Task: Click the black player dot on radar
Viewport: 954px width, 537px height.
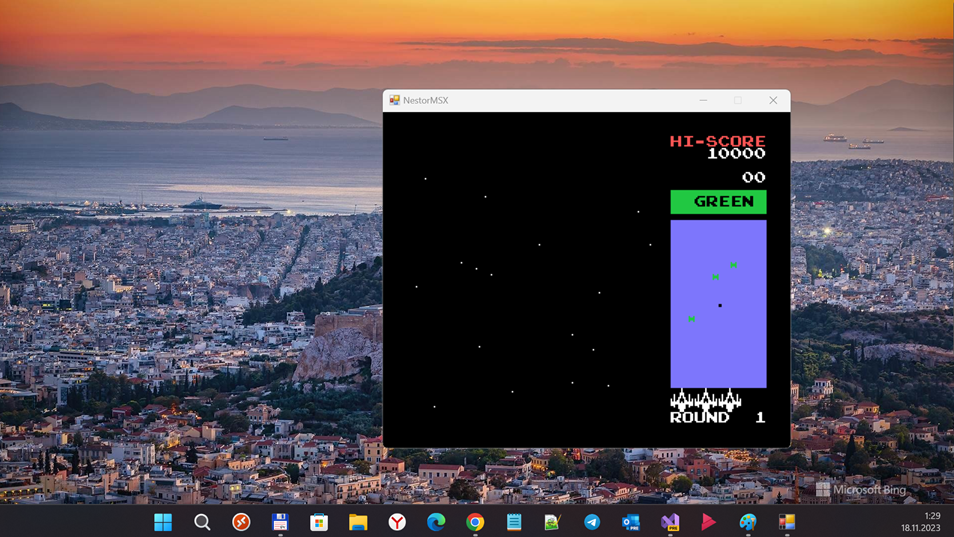Action: point(720,305)
